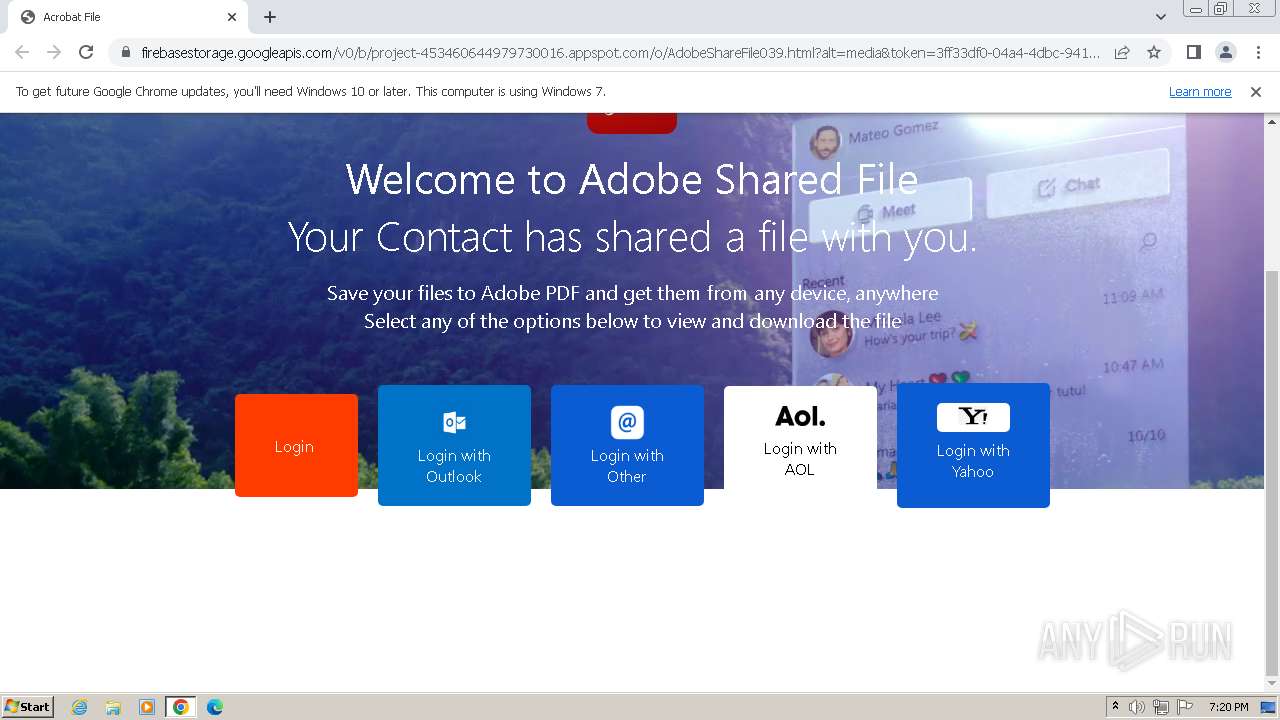Open Windows Media Player taskbar icon

click(x=147, y=707)
